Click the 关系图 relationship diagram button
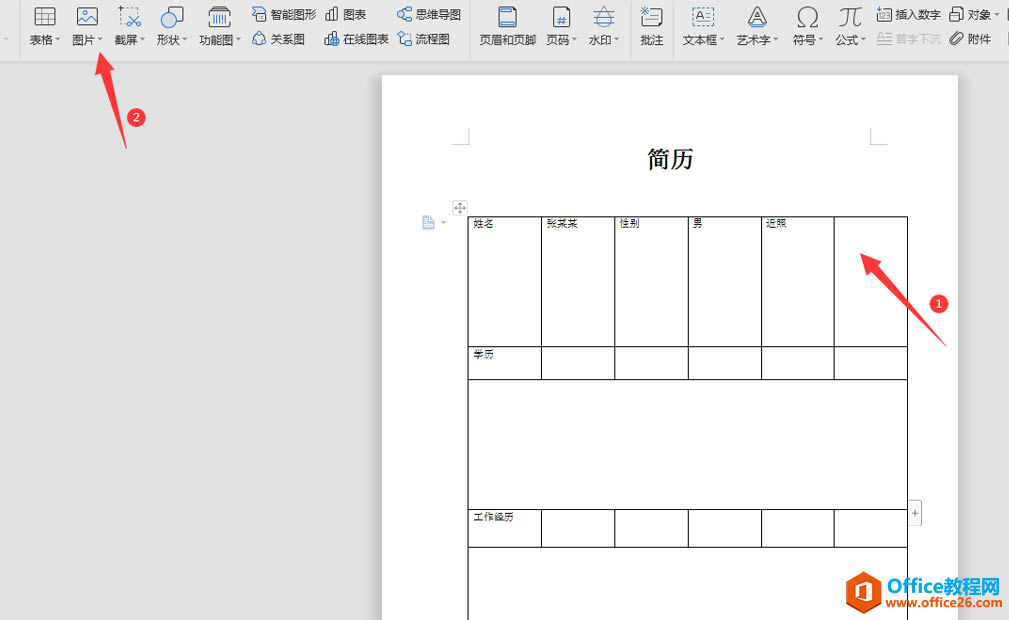1009x620 pixels. 278,39
